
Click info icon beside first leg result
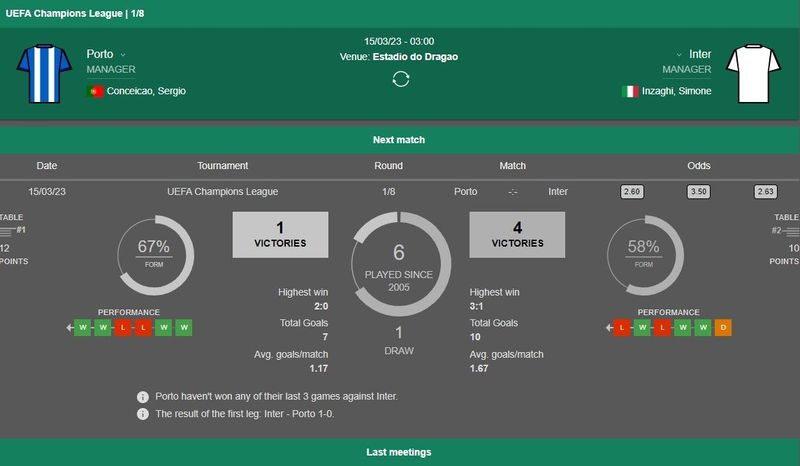coord(143,414)
